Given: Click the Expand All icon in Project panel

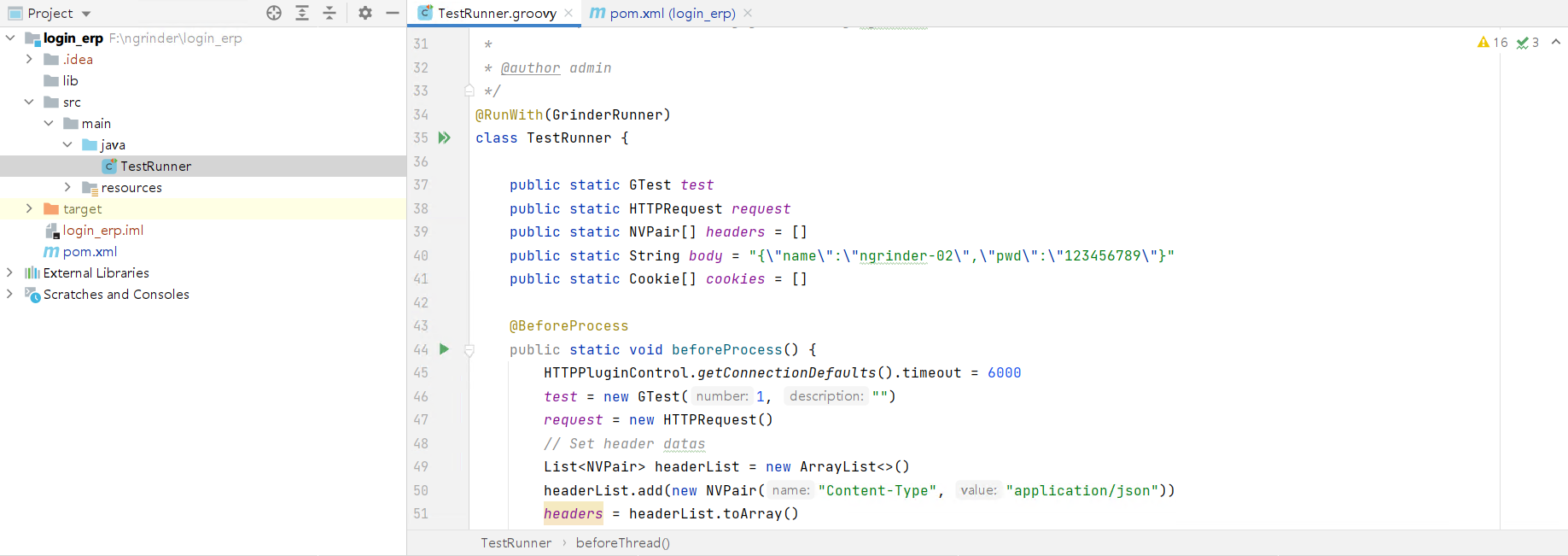Looking at the screenshot, I should pyautogui.click(x=302, y=13).
